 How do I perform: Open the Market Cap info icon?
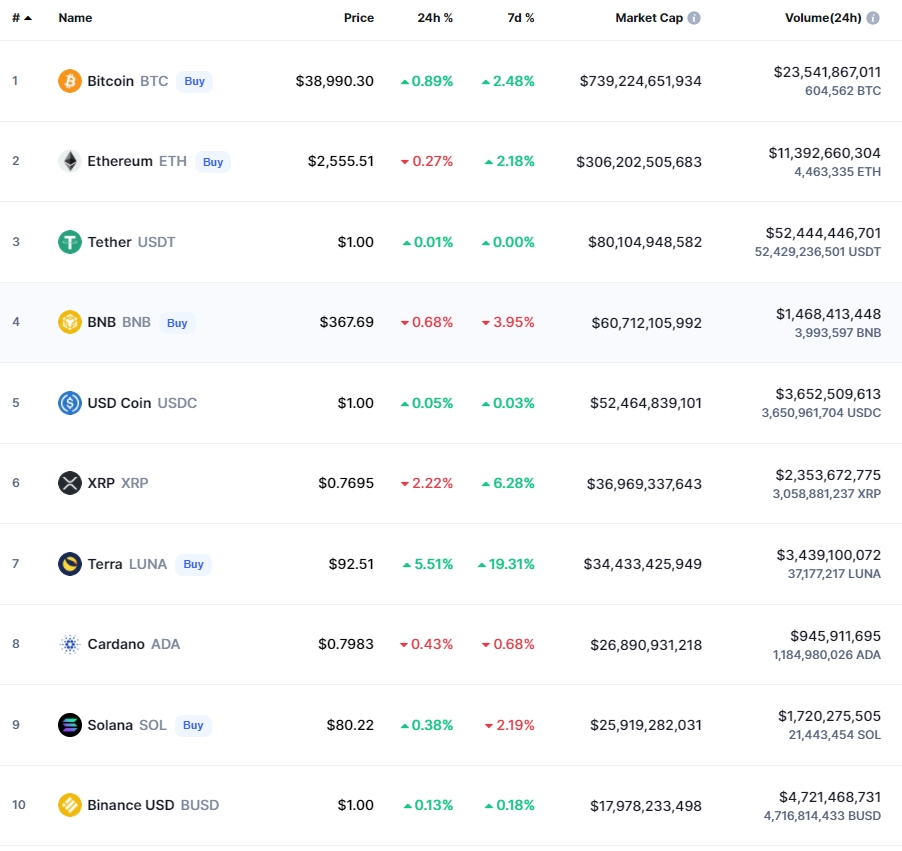[x=694, y=18]
